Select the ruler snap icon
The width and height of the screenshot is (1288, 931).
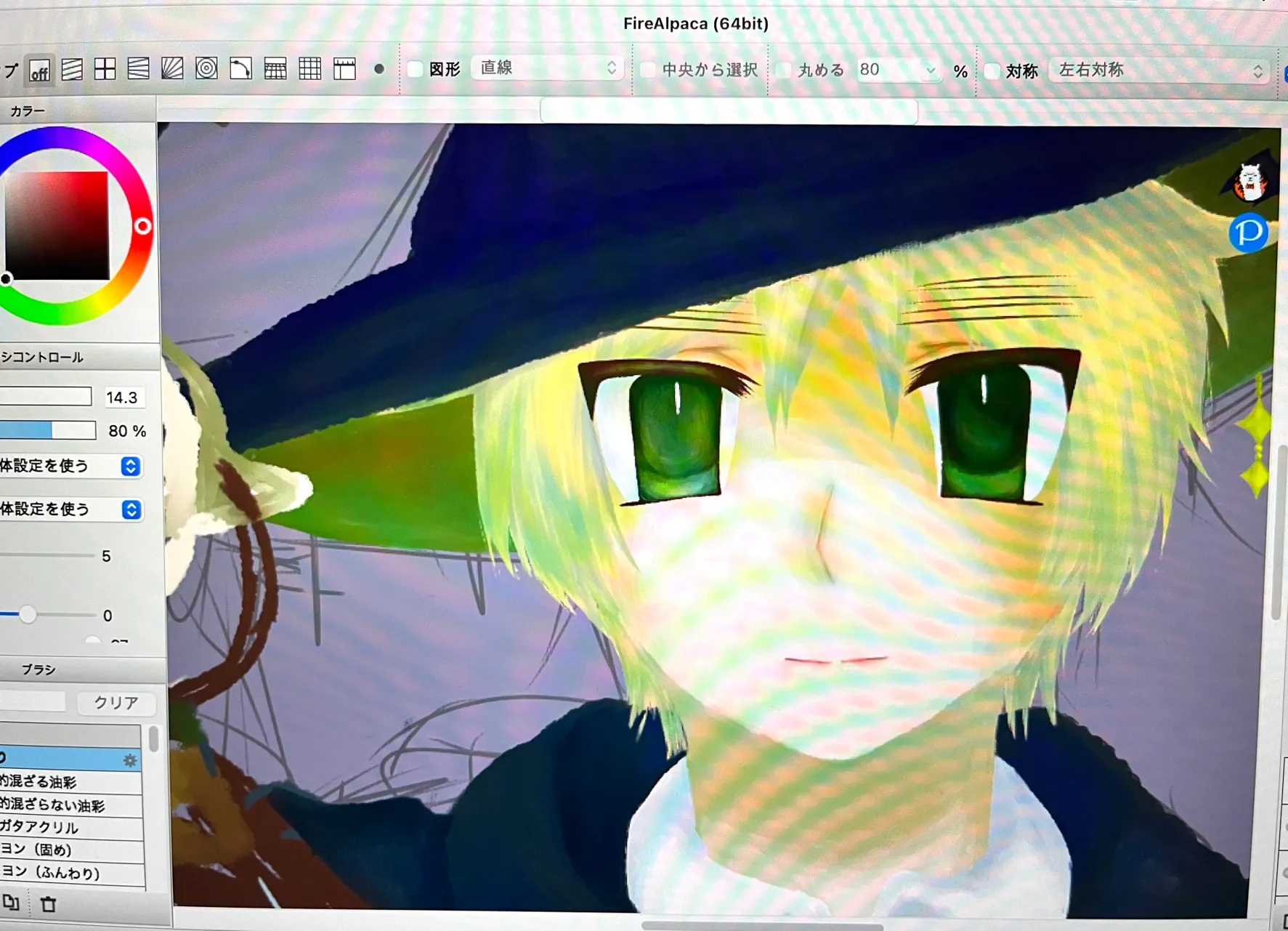click(x=344, y=69)
